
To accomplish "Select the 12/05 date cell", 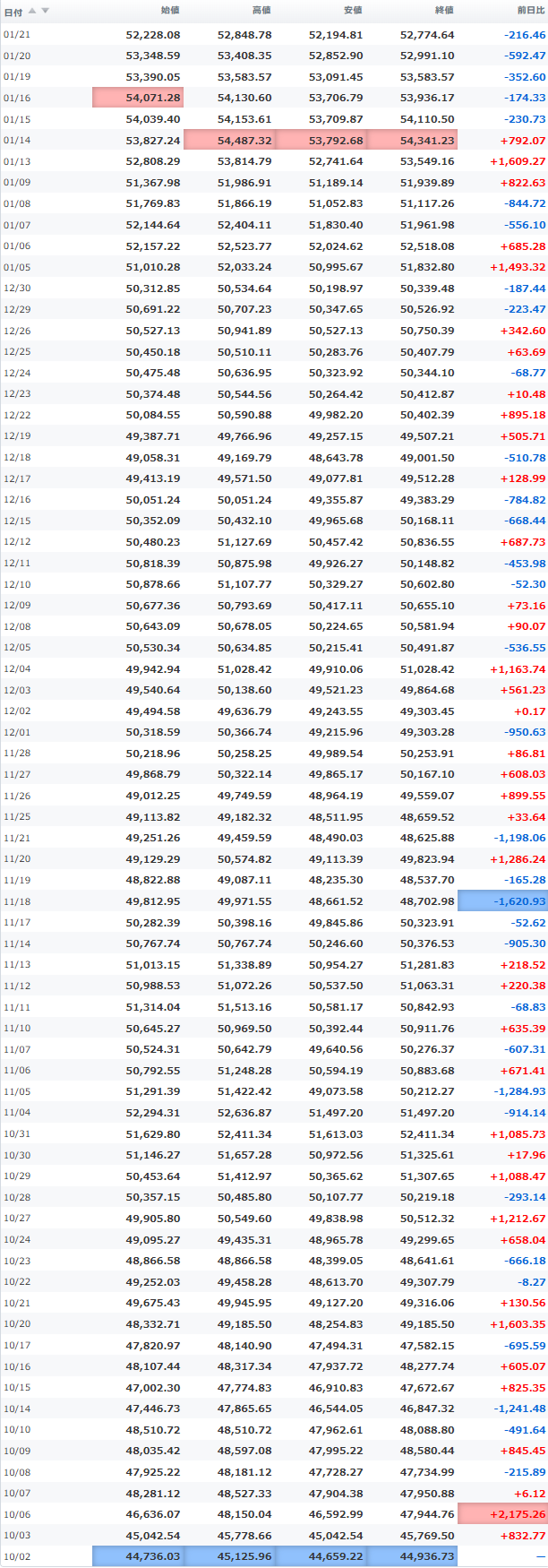I will coord(17,648).
